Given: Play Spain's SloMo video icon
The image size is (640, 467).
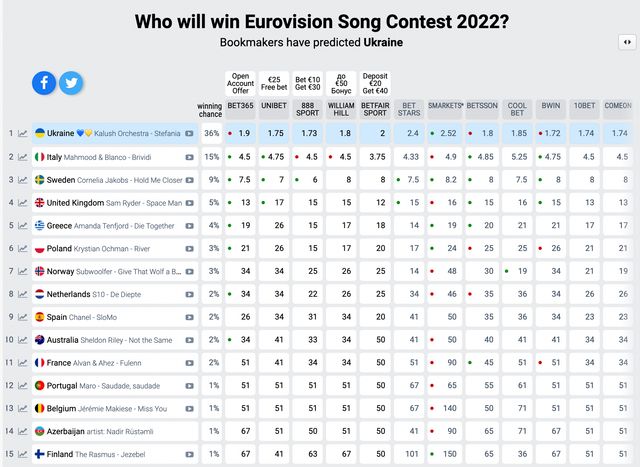Looking at the screenshot, I should coord(190,317).
